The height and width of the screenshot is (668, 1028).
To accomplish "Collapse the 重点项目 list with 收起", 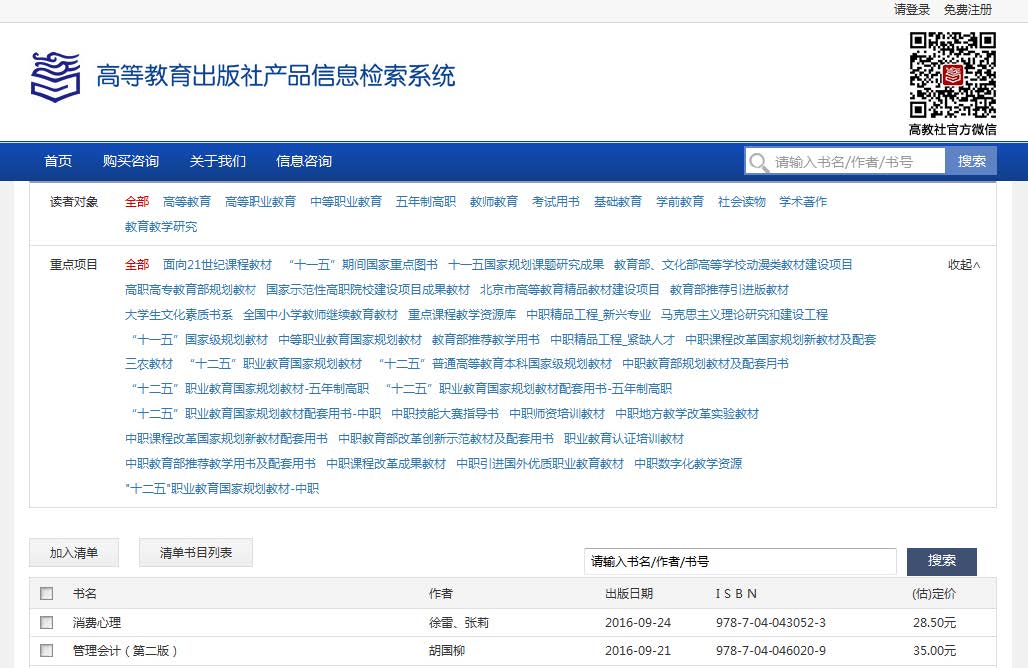I will (x=964, y=265).
